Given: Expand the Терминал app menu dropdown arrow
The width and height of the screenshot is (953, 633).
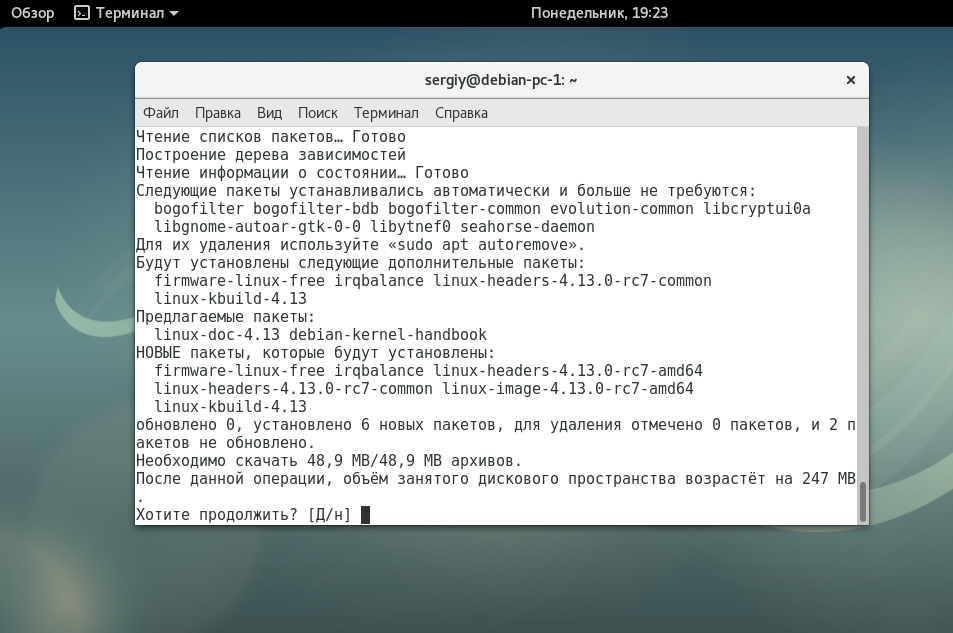Looking at the screenshot, I should (174, 14).
